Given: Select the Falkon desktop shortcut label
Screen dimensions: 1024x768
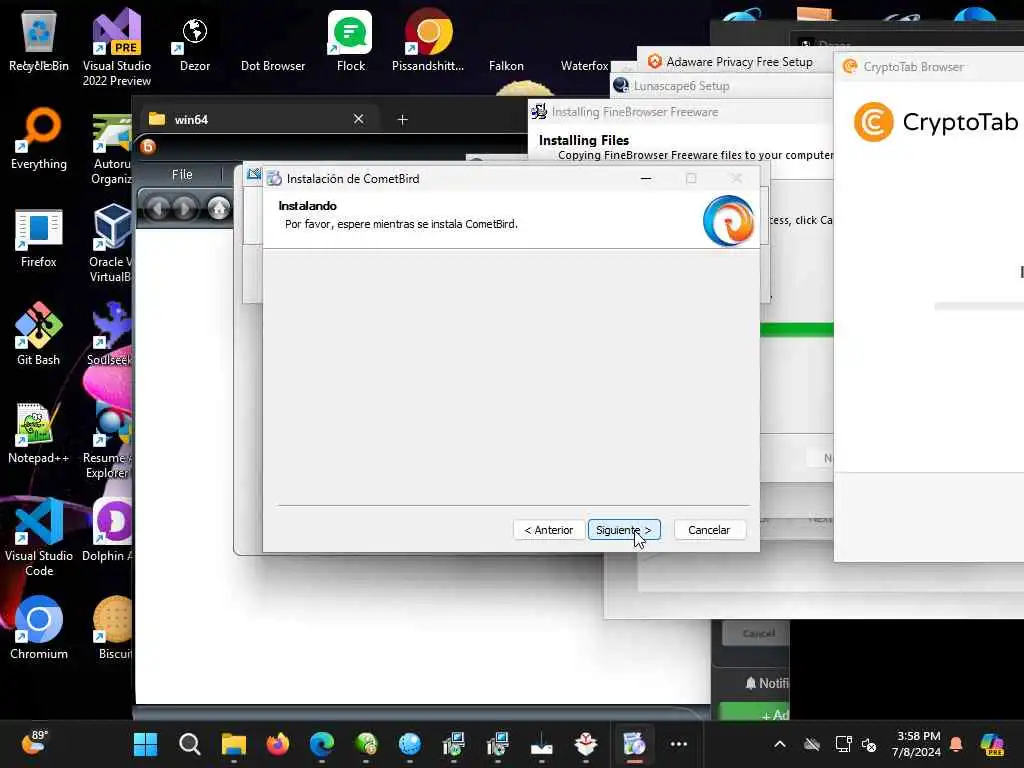Looking at the screenshot, I should click(x=506, y=66).
